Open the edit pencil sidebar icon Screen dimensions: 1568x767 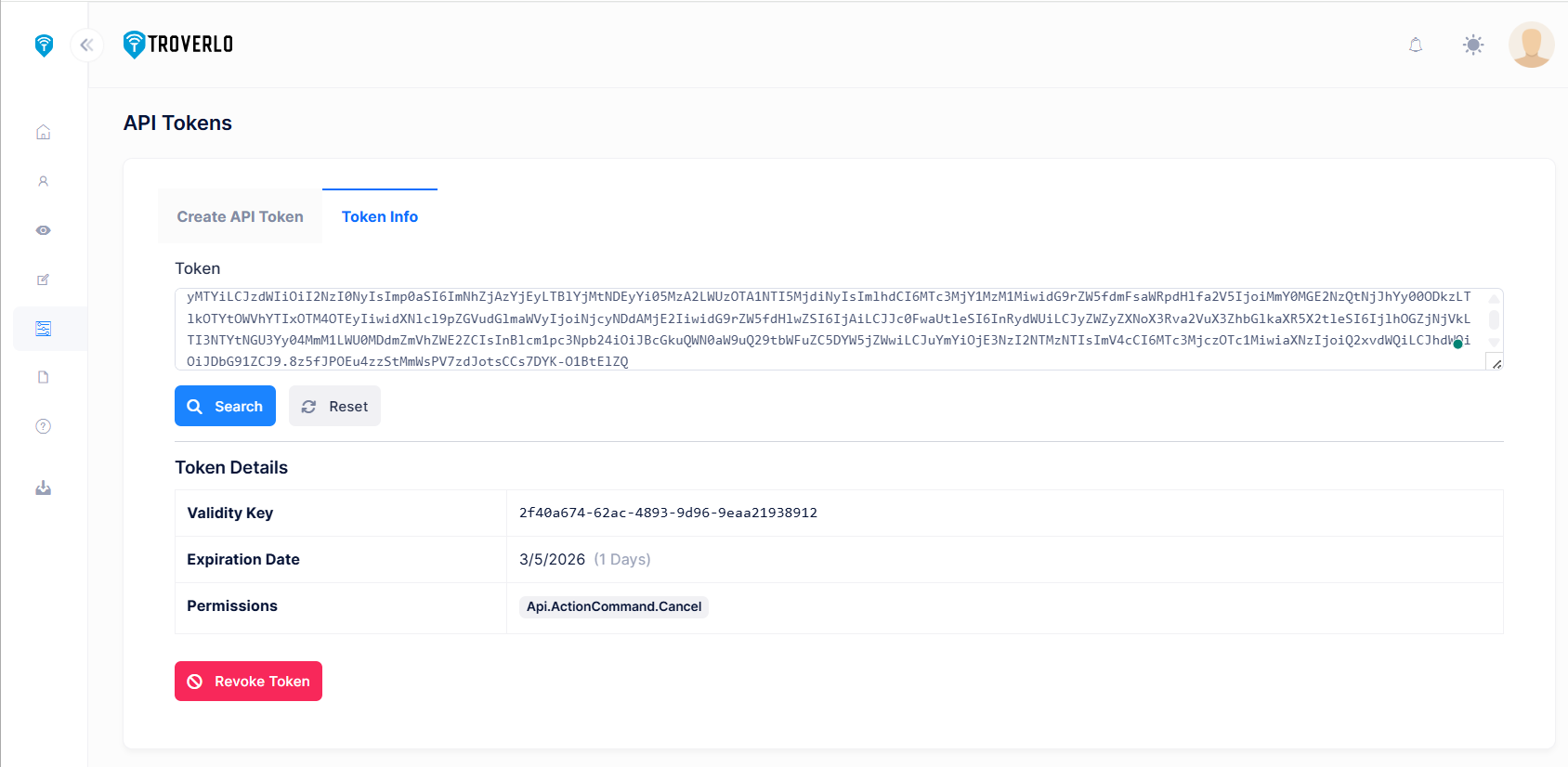tap(44, 279)
